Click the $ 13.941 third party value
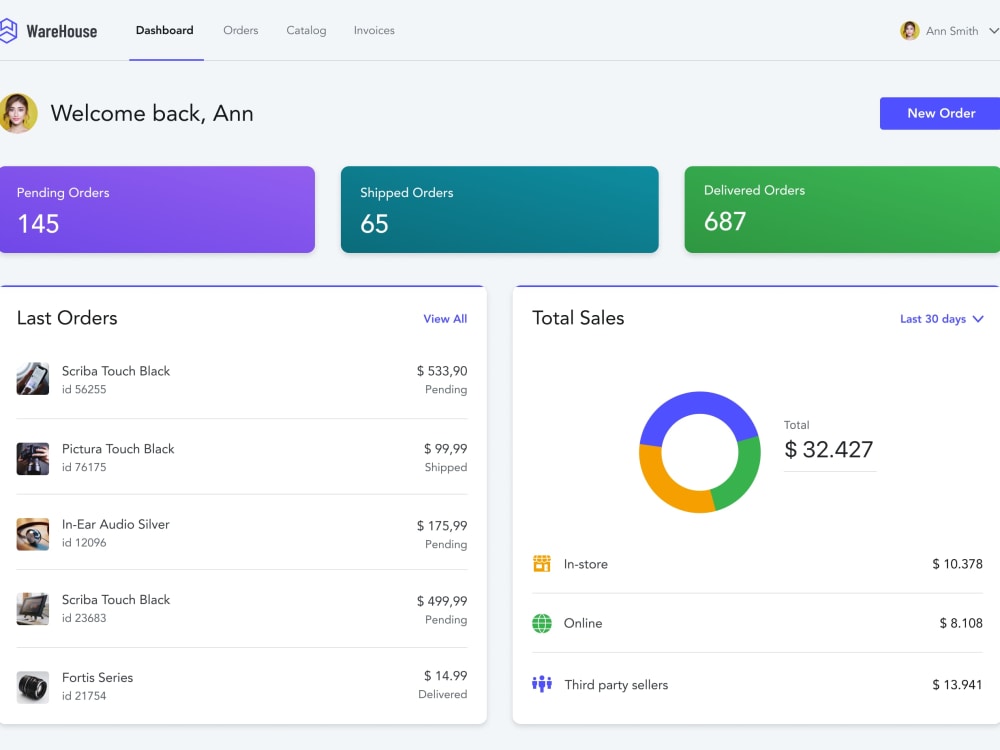Screen dimensions: 1000x750 coord(957,685)
